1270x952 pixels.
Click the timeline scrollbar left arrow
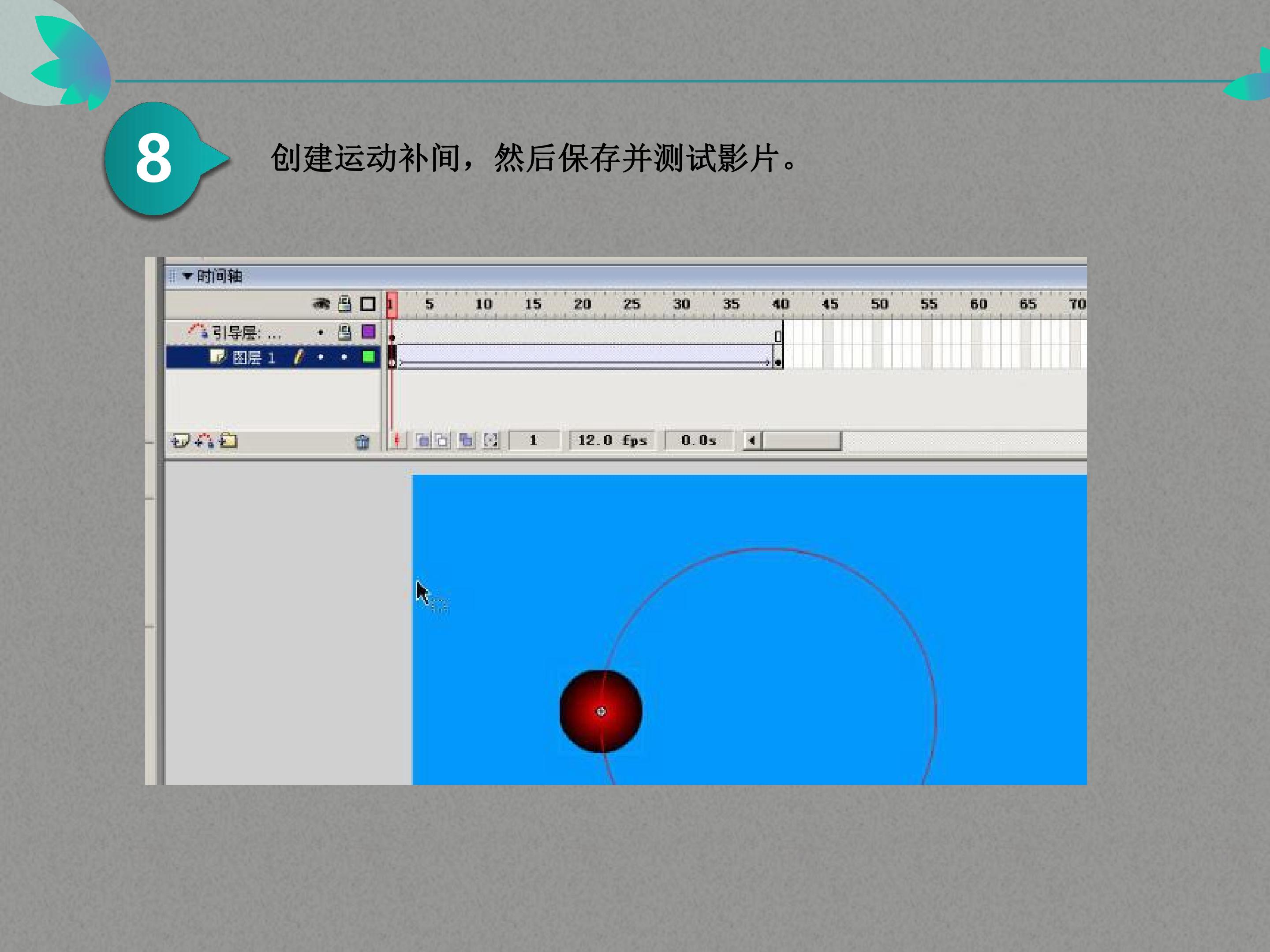[751, 441]
